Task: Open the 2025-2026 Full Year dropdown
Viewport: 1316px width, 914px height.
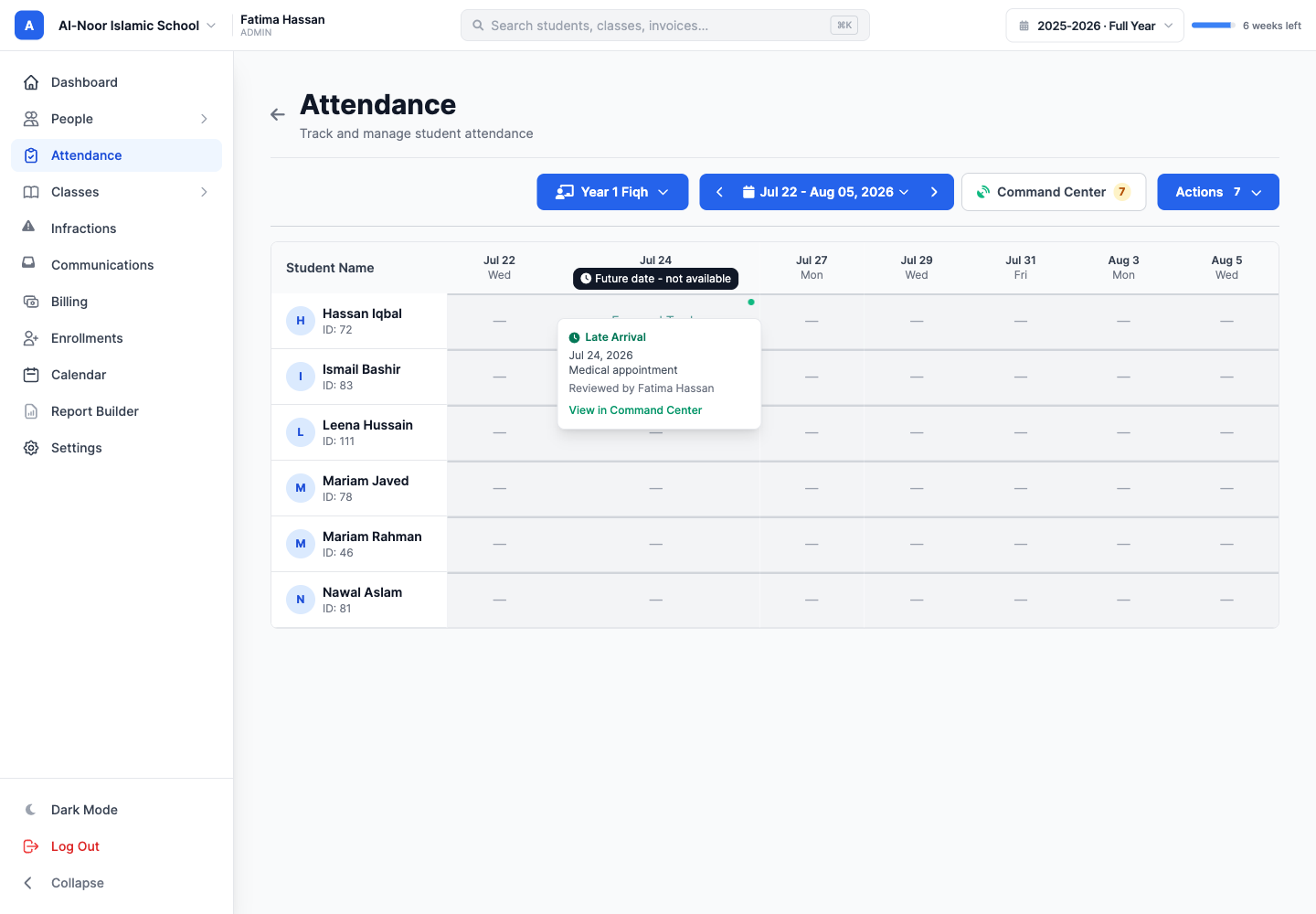Action: [x=1095, y=26]
